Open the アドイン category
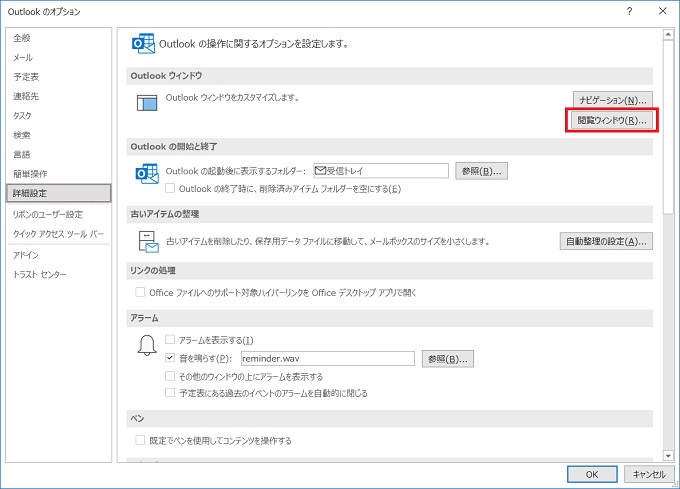680x489 pixels. point(59,255)
